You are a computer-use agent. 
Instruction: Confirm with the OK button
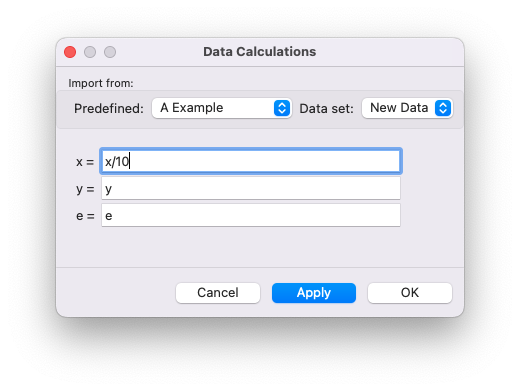(410, 293)
